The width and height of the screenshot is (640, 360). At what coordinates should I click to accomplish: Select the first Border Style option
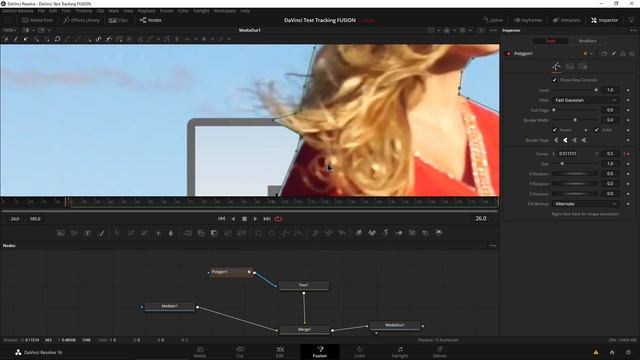coord(556,140)
